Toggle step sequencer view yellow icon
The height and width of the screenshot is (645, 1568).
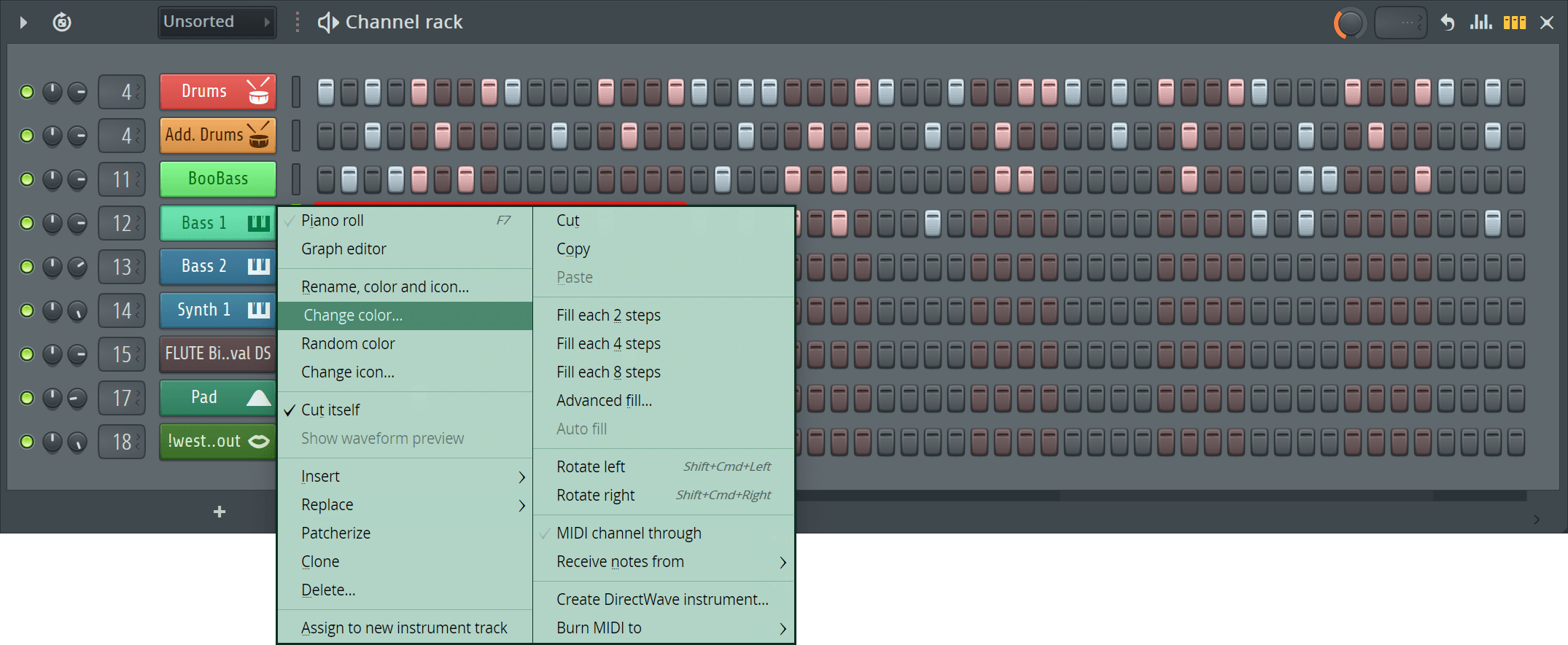(x=1515, y=23)
